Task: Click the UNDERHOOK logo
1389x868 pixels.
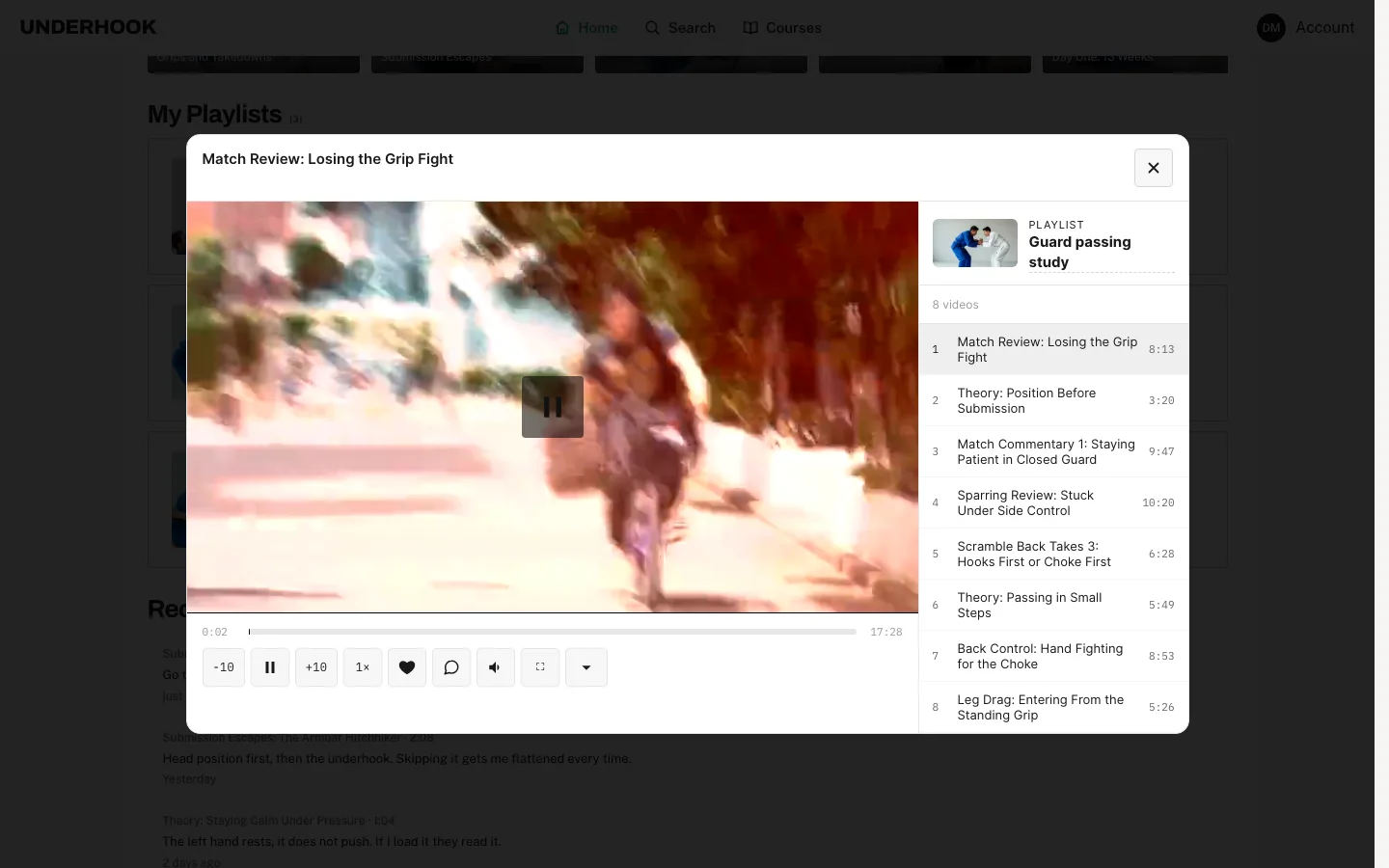Action: point(89,27)
